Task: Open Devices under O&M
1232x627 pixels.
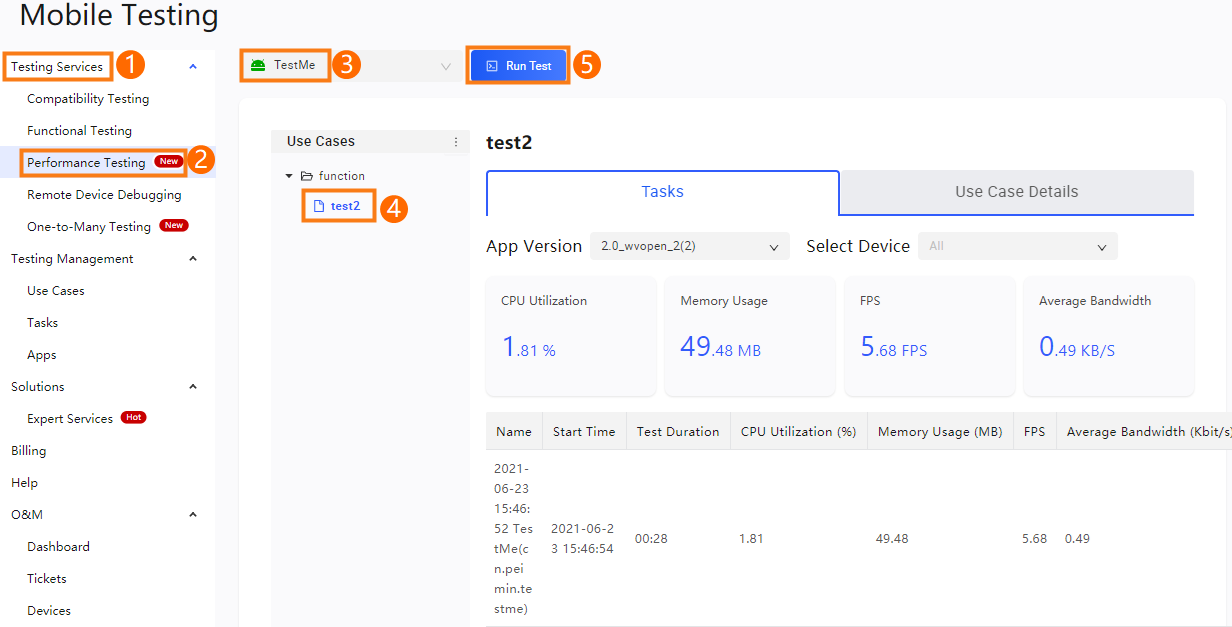Action: pos(49,611)
